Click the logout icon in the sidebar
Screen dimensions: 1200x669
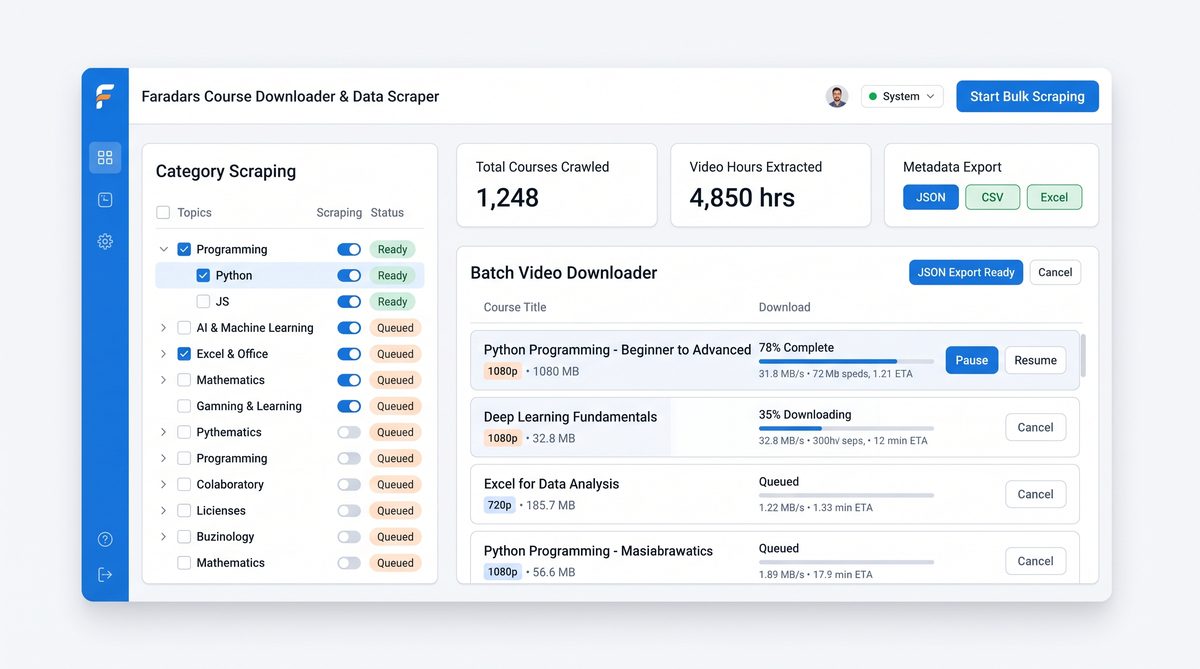(x=105, y=574)
